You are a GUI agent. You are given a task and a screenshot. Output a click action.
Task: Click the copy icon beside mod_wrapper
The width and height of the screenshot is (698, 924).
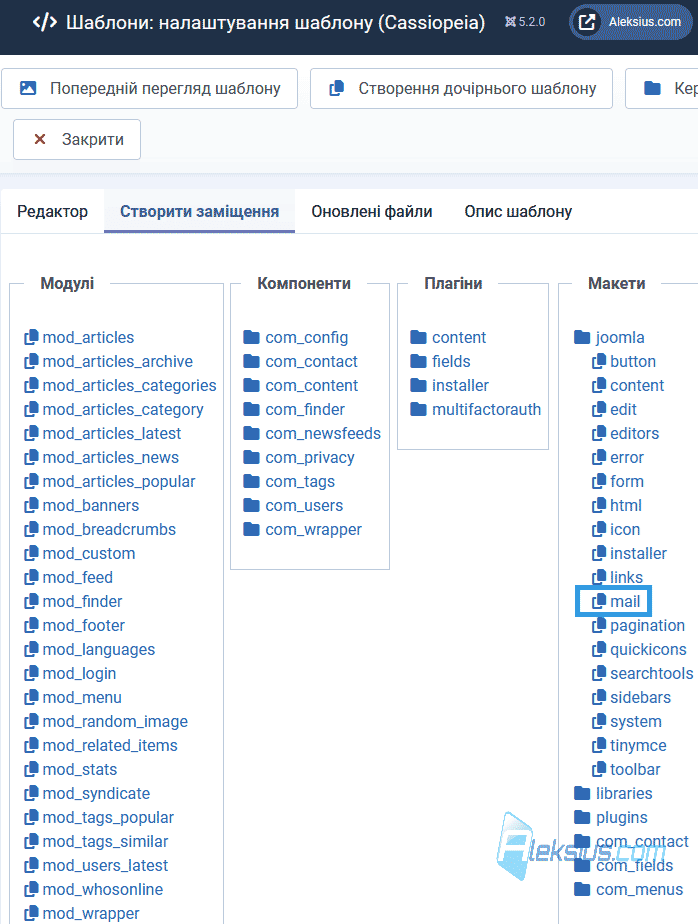31,913
